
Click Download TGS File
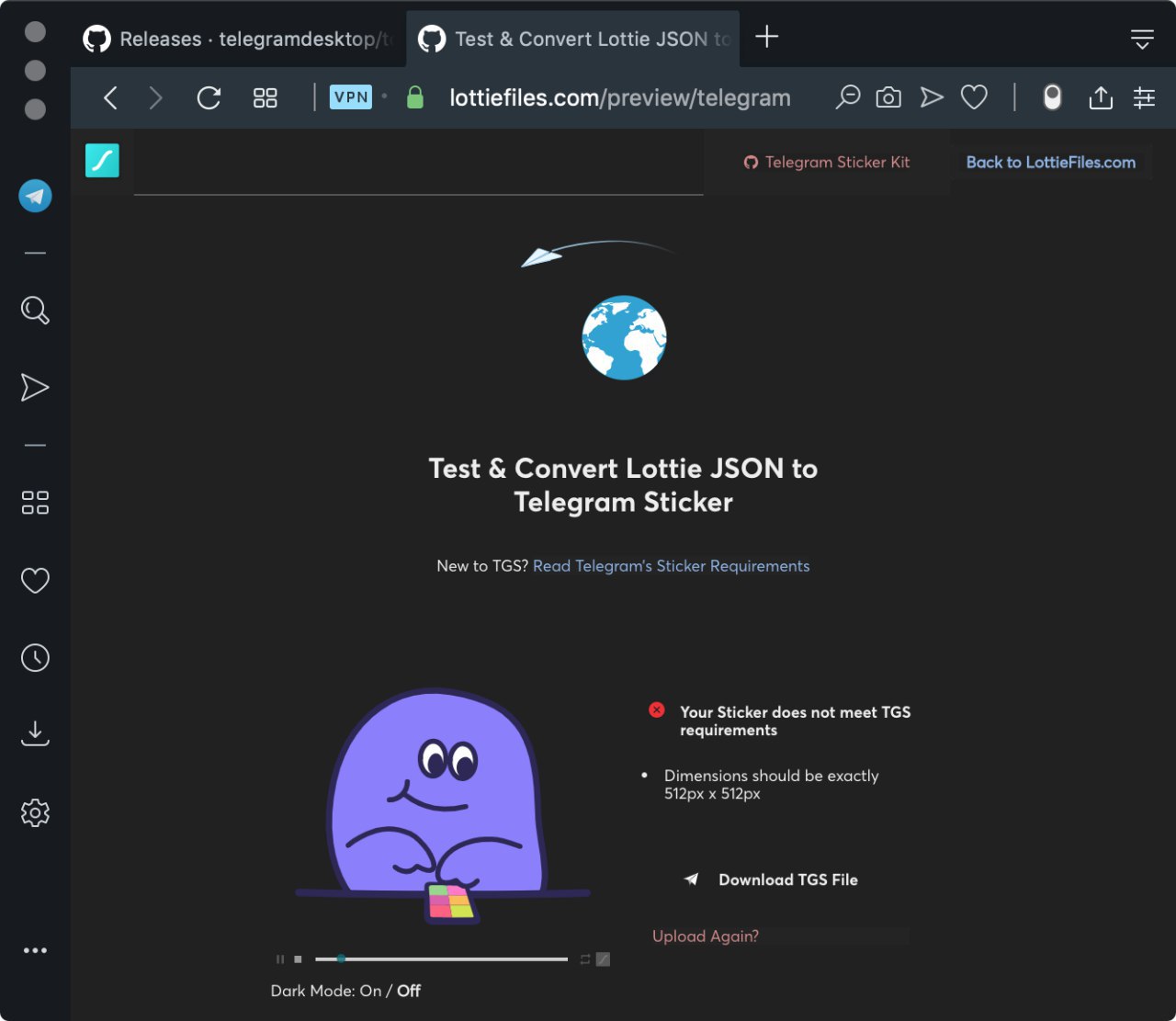pos(771,879)
